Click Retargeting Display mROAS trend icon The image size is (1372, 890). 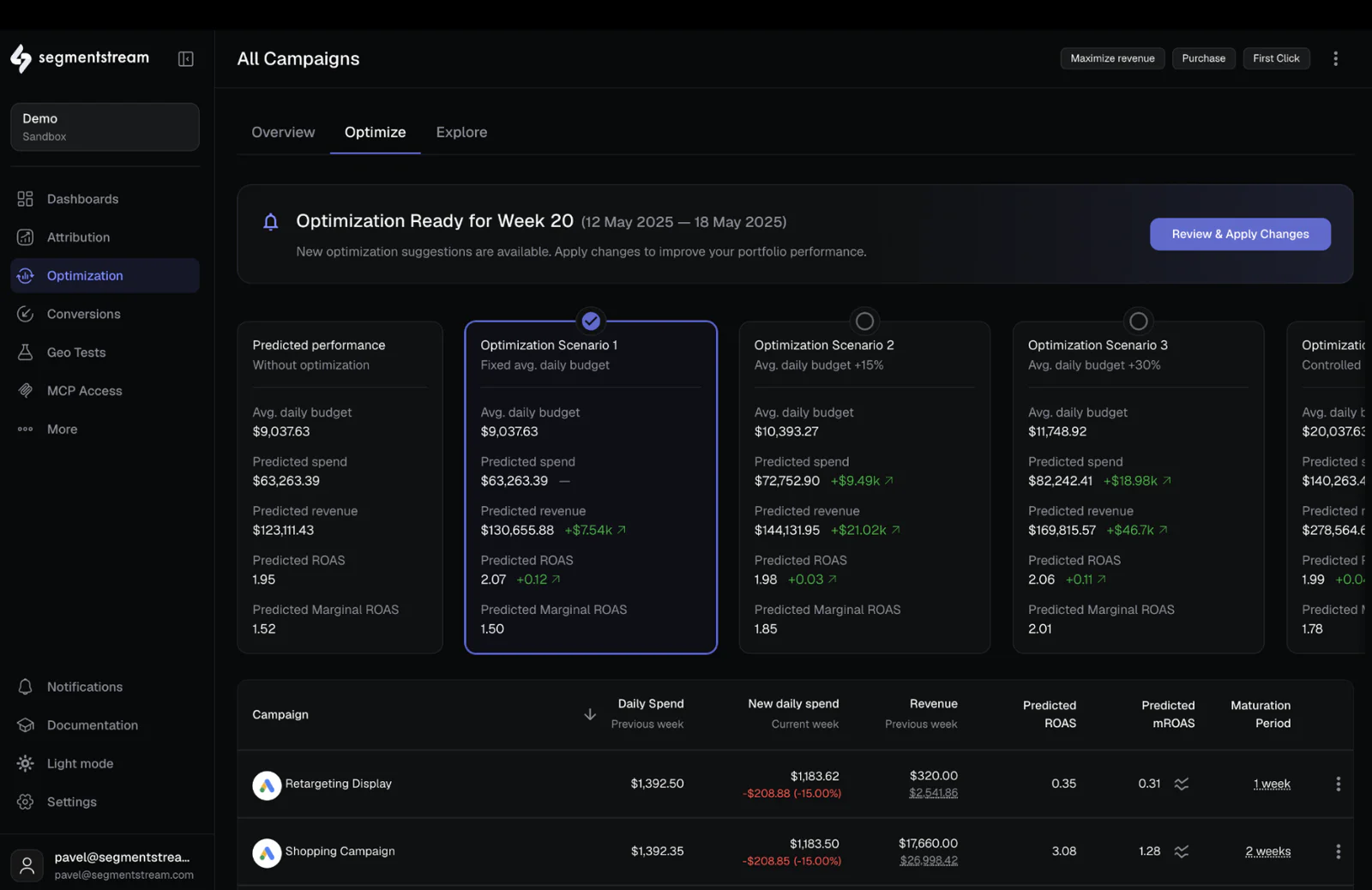click(1182, 784)
